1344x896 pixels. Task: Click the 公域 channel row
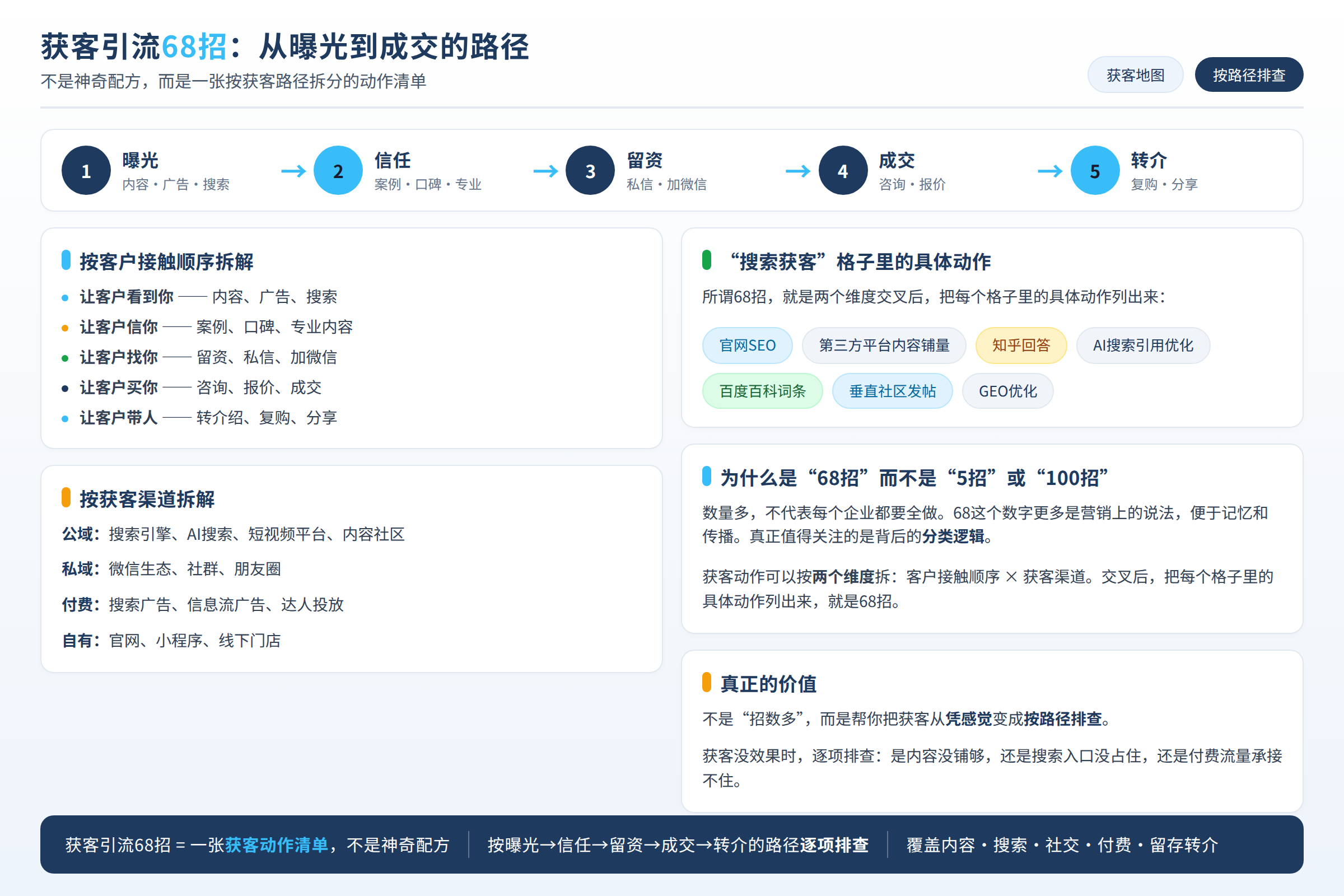[x=233, y=534]
